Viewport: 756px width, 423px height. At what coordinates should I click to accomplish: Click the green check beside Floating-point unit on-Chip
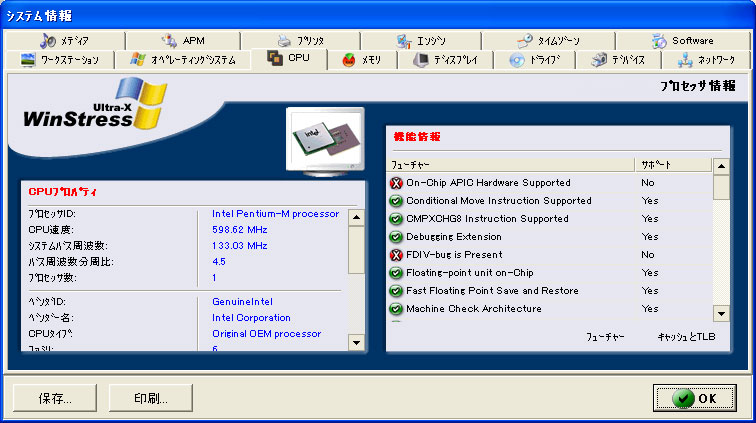(397, 273)
